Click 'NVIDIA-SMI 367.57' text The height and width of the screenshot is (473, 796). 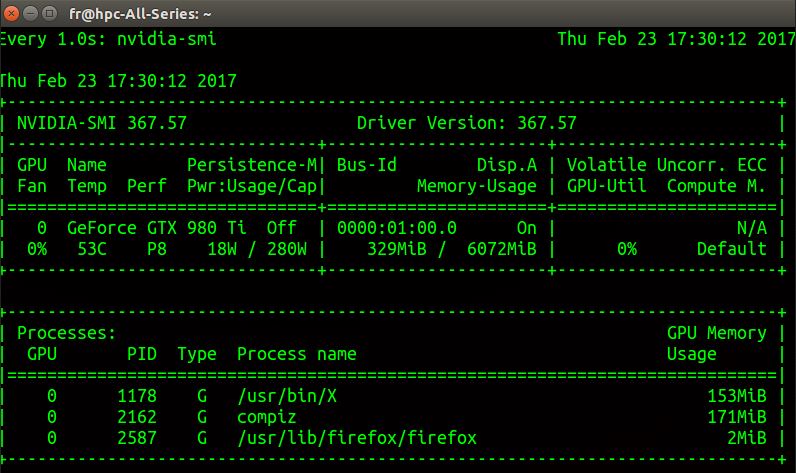click(102, 123)
